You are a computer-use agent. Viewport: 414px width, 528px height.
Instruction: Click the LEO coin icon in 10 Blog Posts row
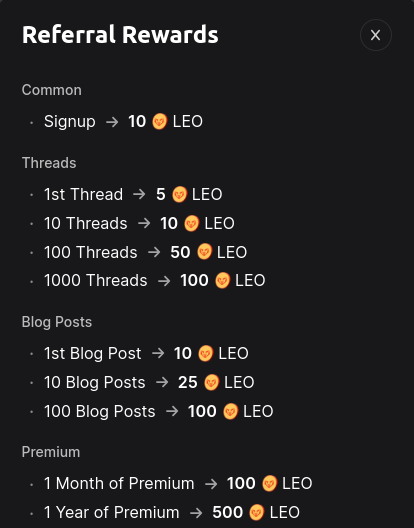(x=212, y=382)
